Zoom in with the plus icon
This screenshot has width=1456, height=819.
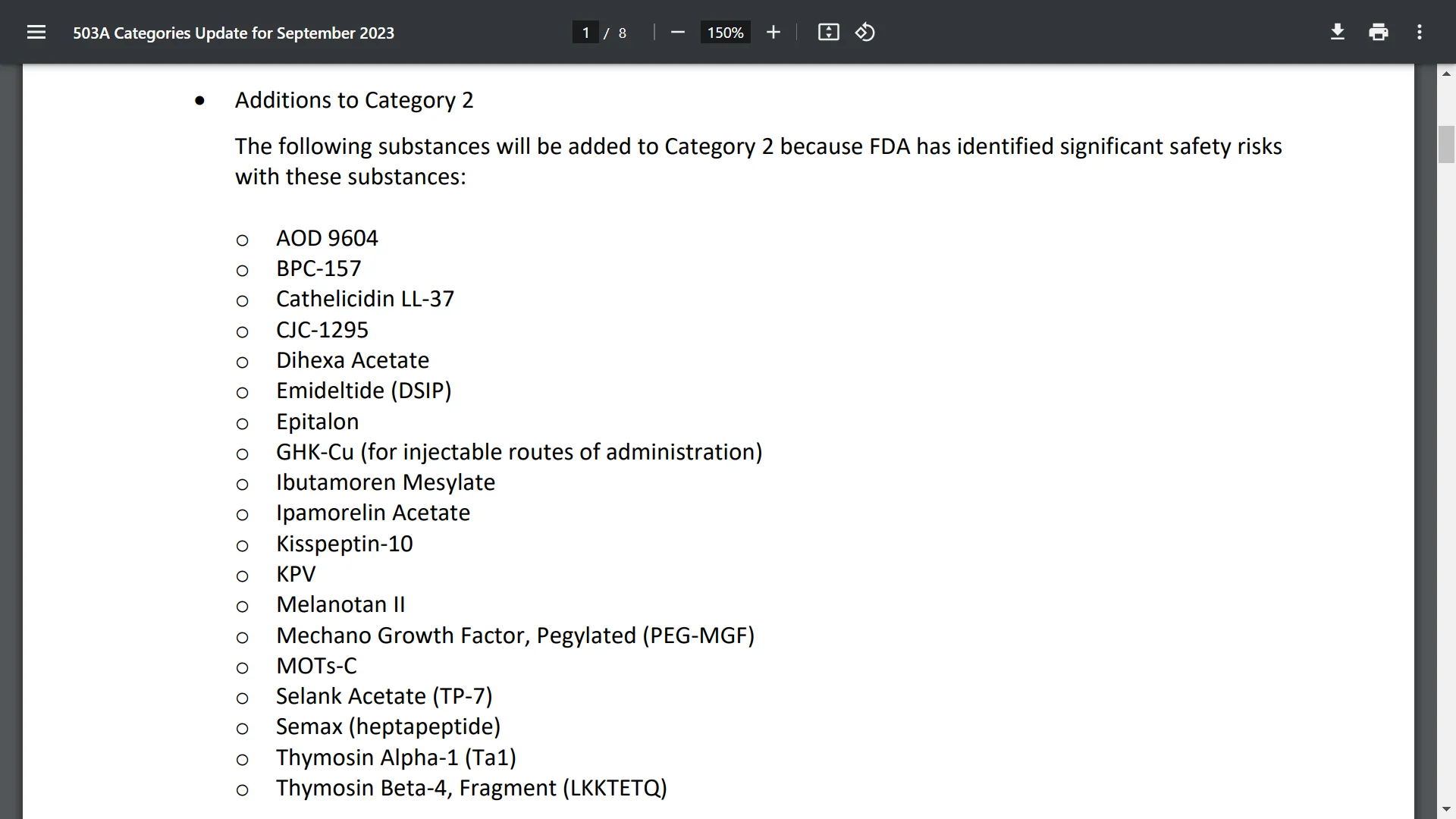click(773, 33)
